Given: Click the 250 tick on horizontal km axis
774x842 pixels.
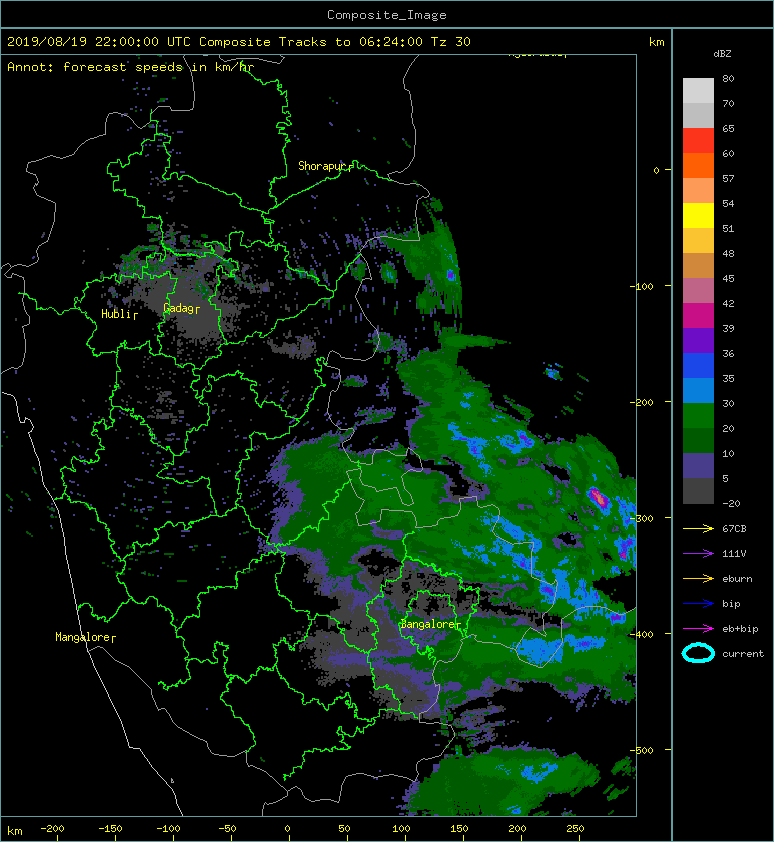Looking at the screenshot, I should [575, 829].
